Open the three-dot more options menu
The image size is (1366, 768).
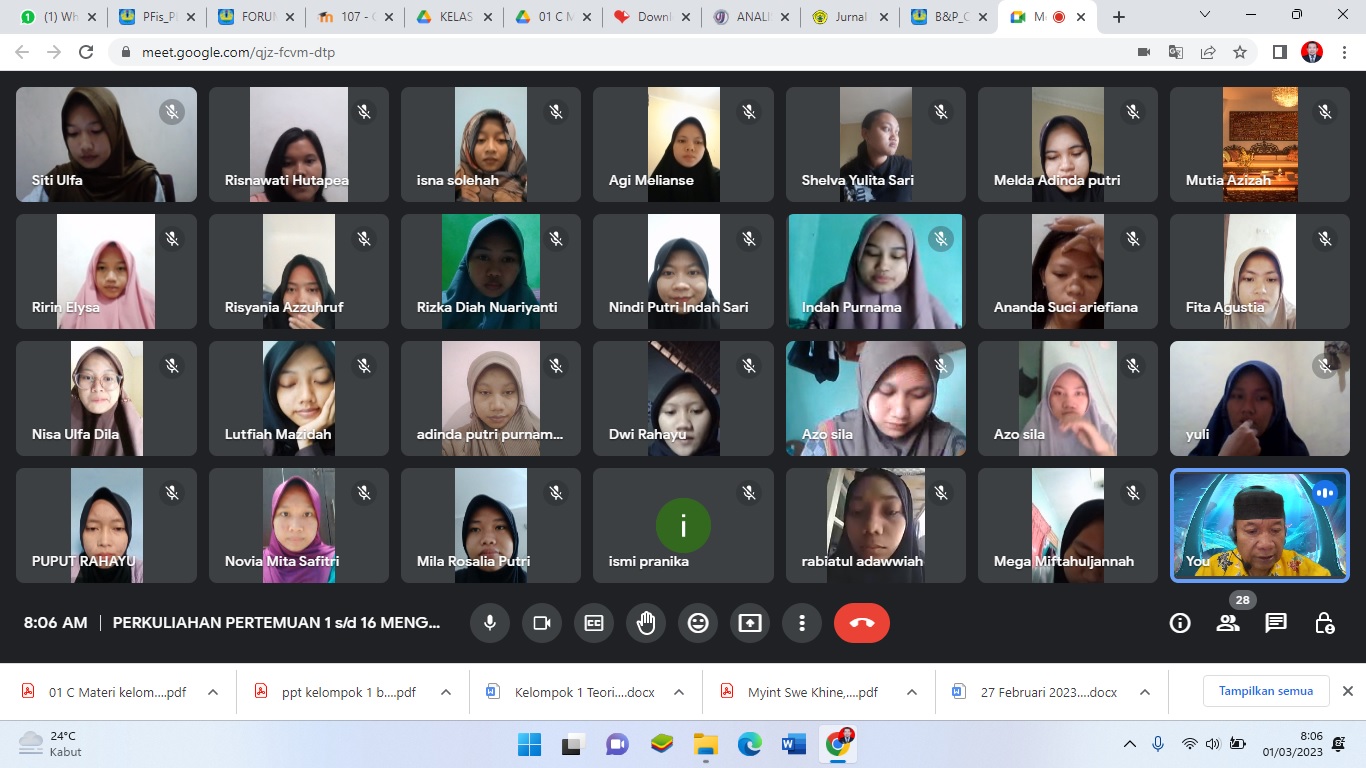tap(802, 623)
